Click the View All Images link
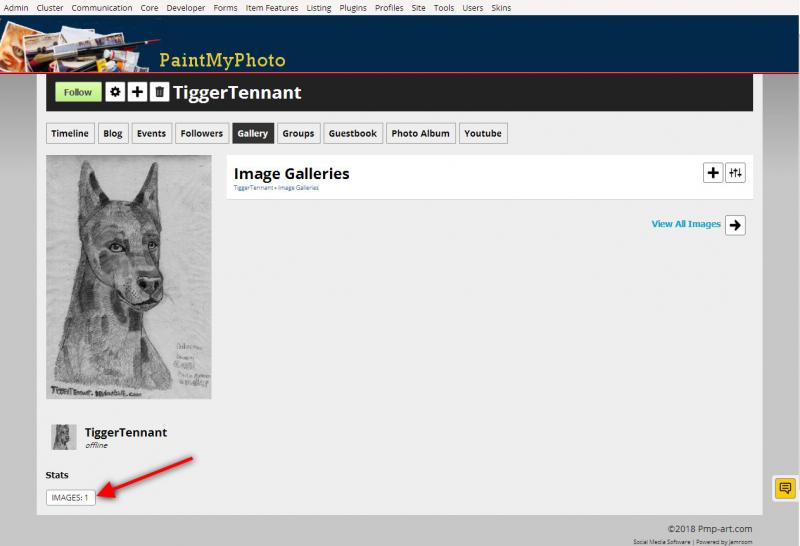 [x=686, y=224]
